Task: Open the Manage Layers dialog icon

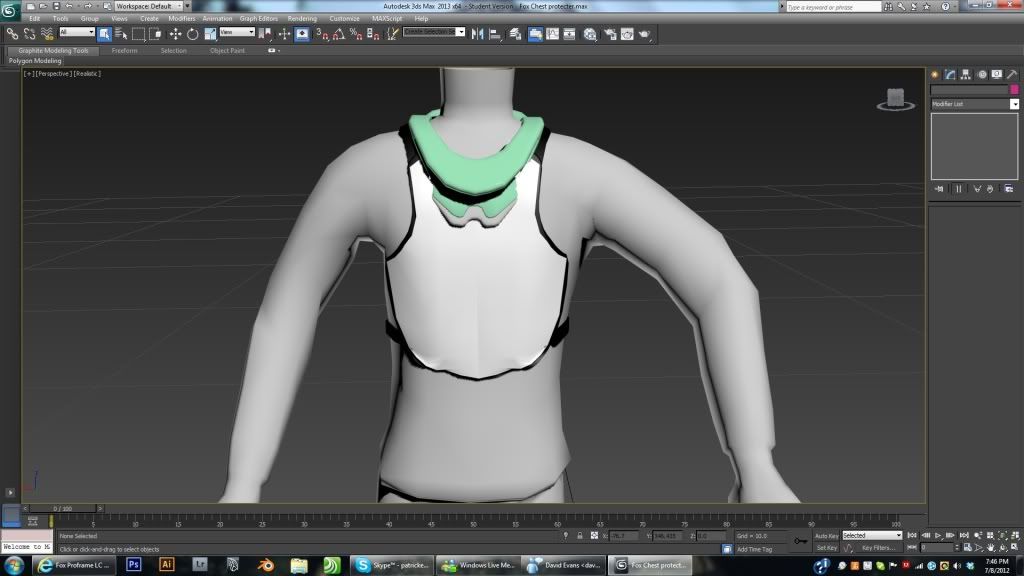Action: (x=516, y=34)
